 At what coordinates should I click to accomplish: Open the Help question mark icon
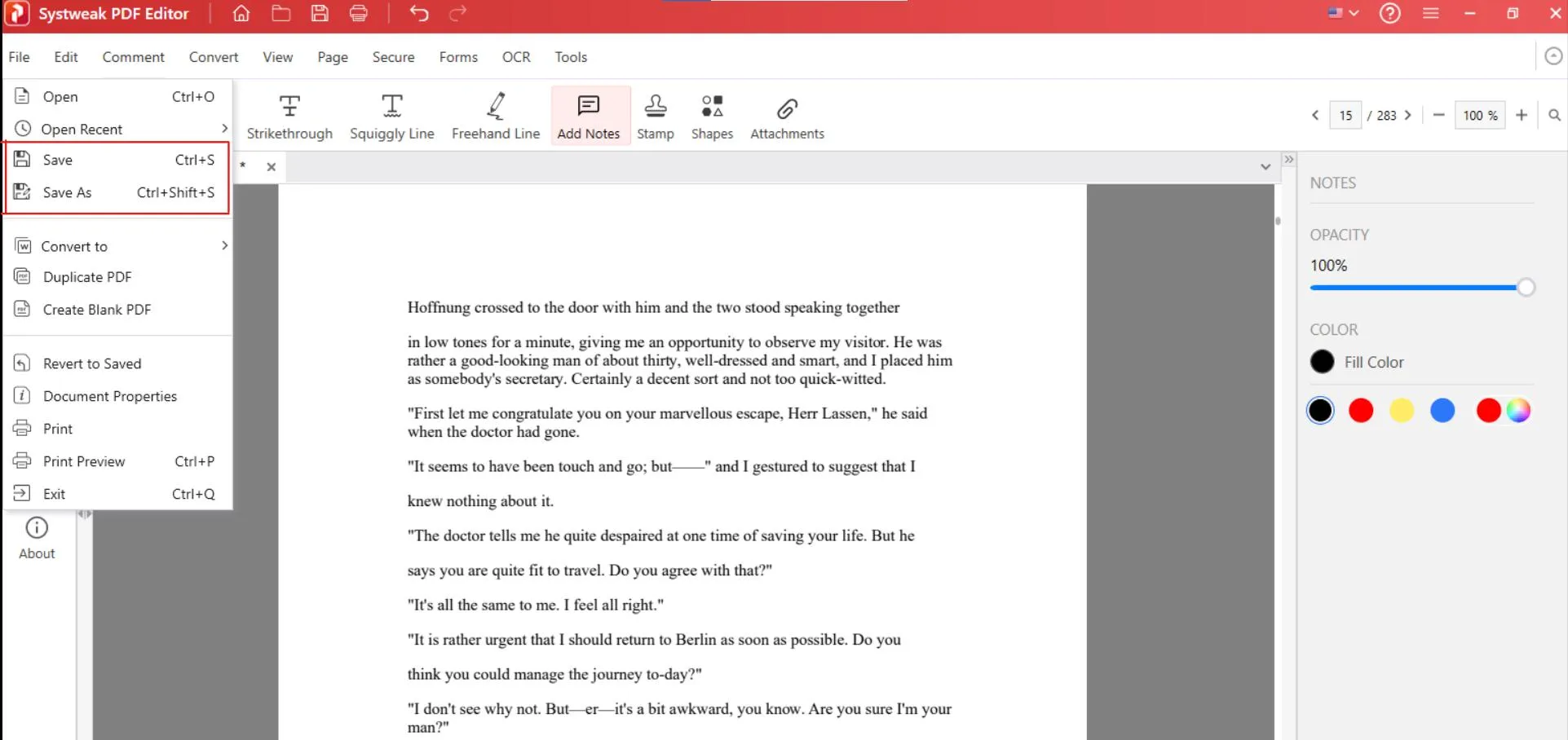point(1389,13)
